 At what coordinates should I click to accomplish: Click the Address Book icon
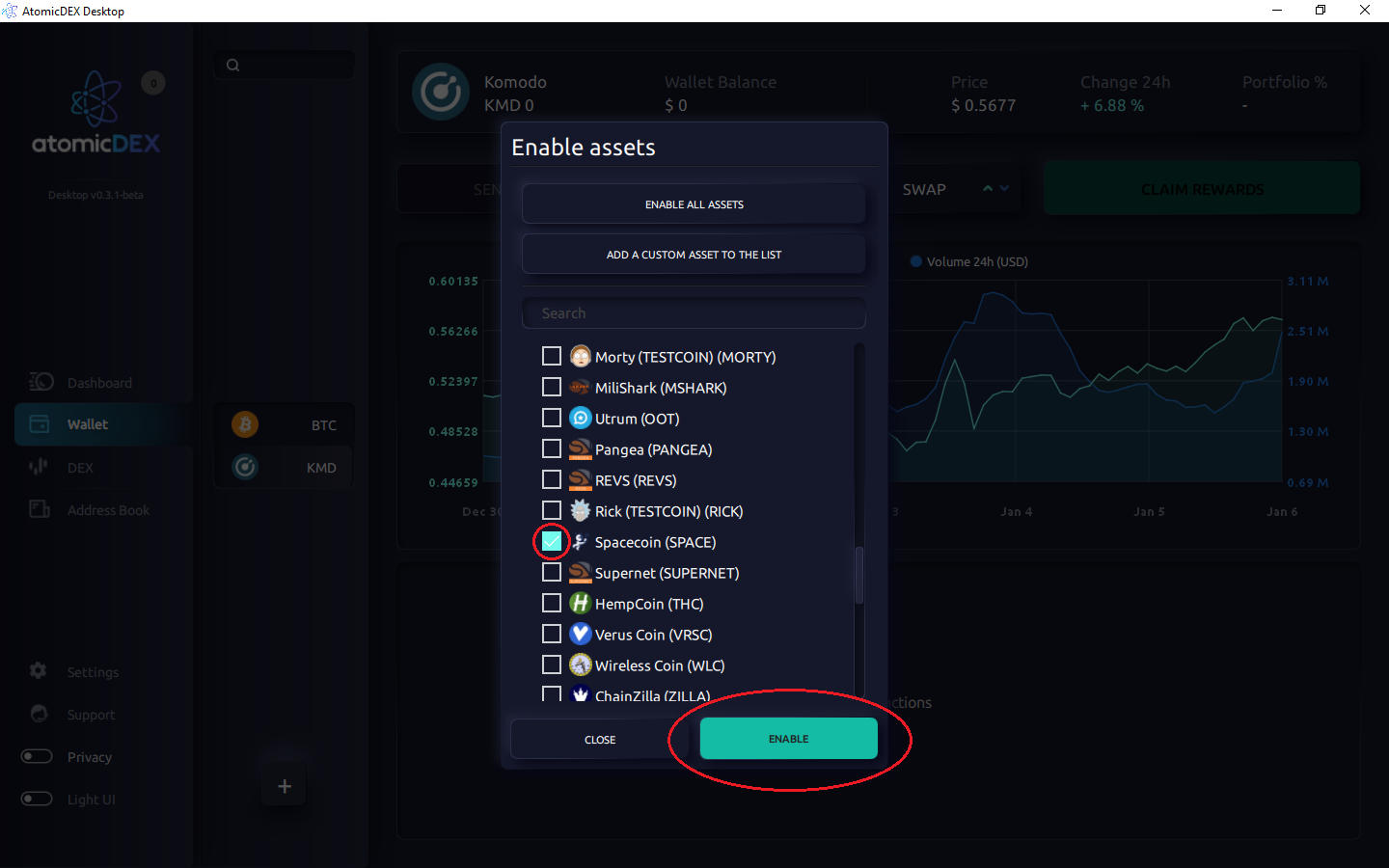[x=40, y=509]
